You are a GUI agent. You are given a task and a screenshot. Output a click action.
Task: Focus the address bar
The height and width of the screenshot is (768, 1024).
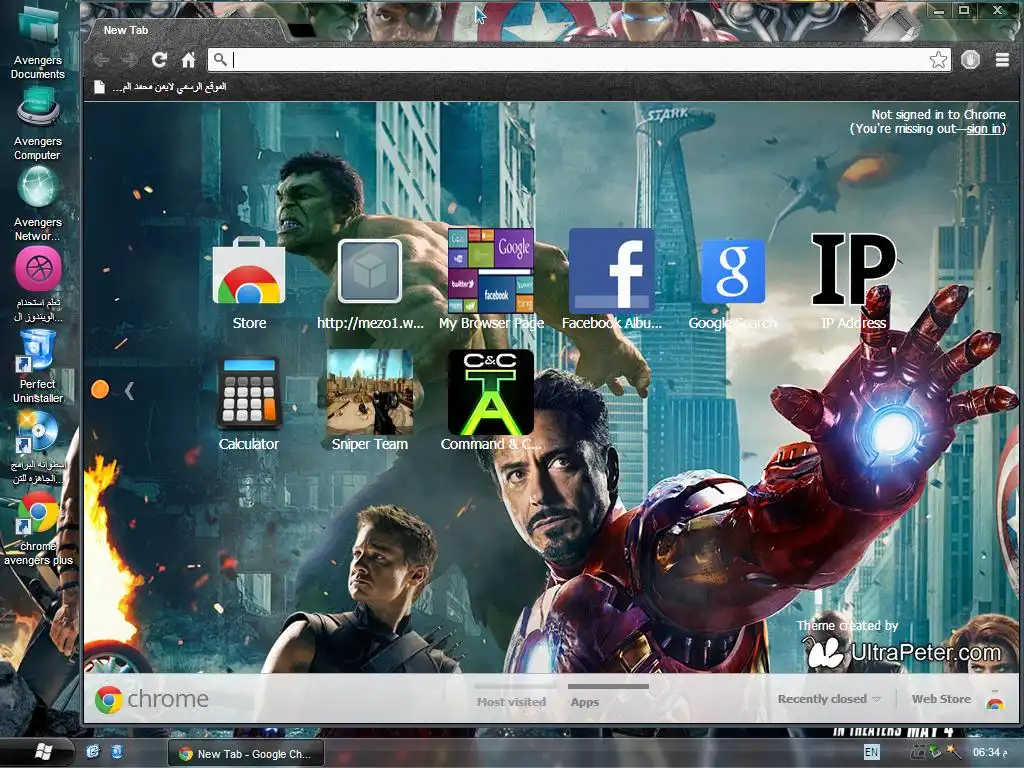579,60
